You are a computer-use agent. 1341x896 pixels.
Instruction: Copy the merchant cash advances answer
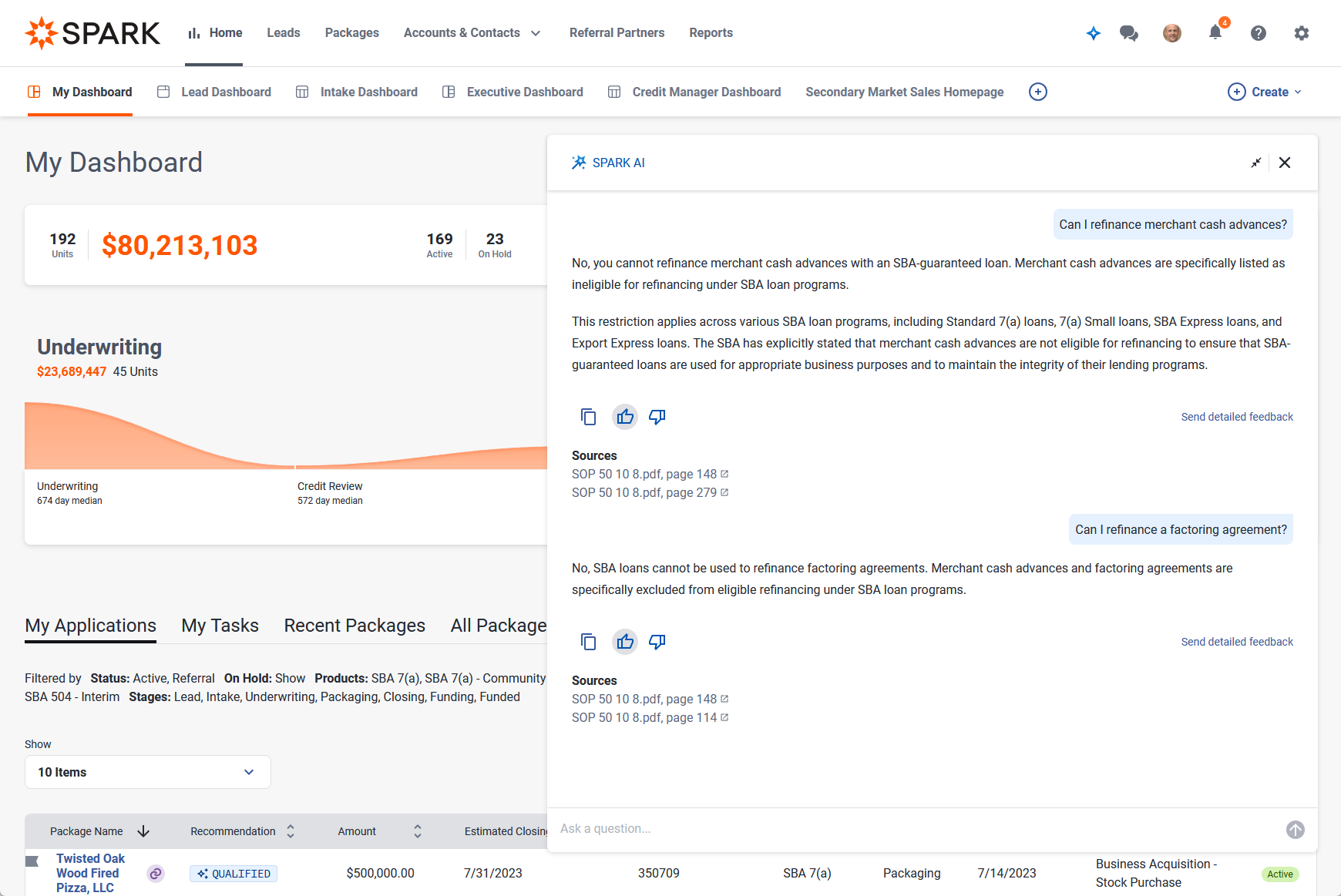588,417
